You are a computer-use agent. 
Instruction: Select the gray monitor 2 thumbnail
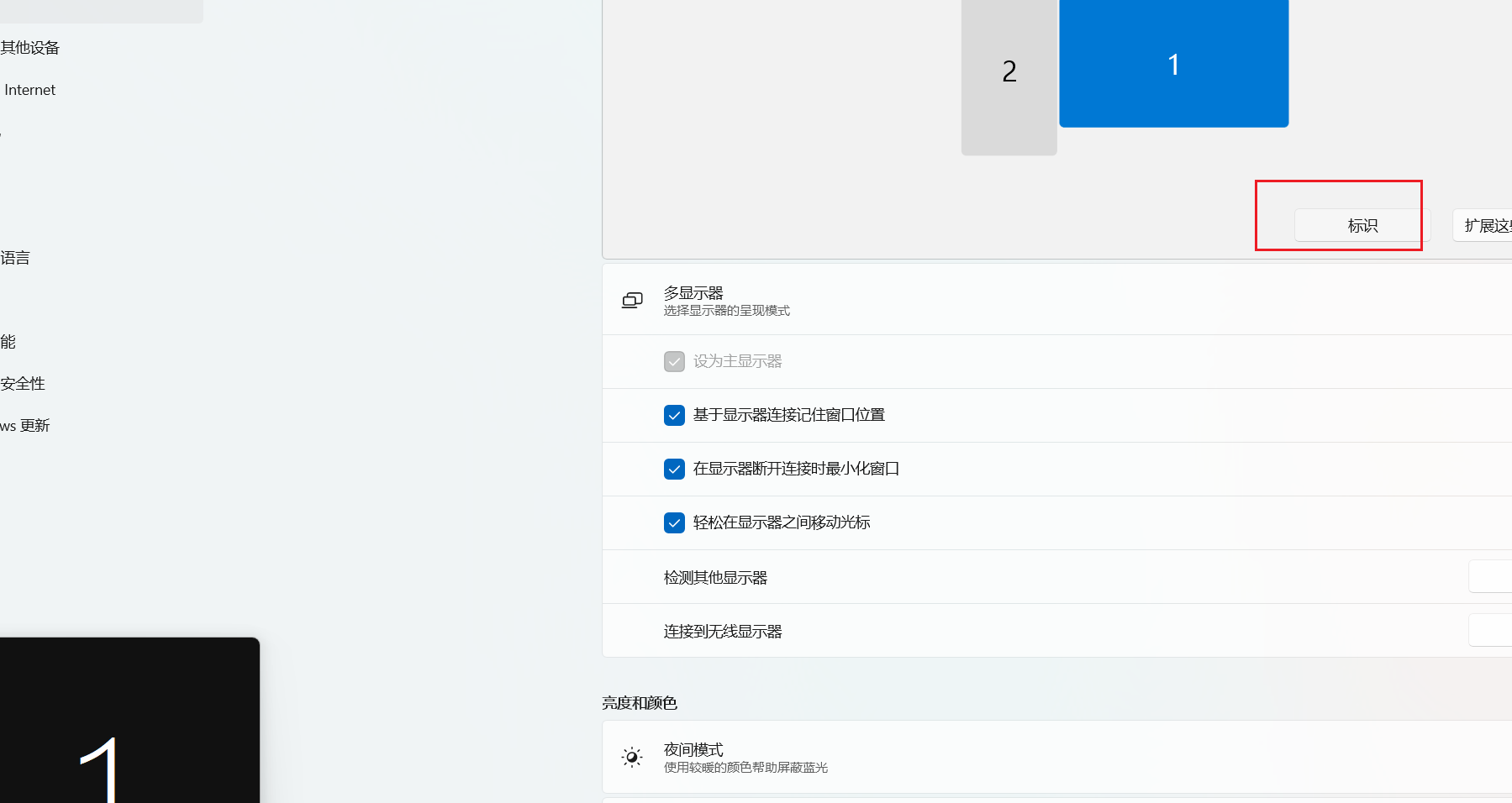(x=1009, y=76)
